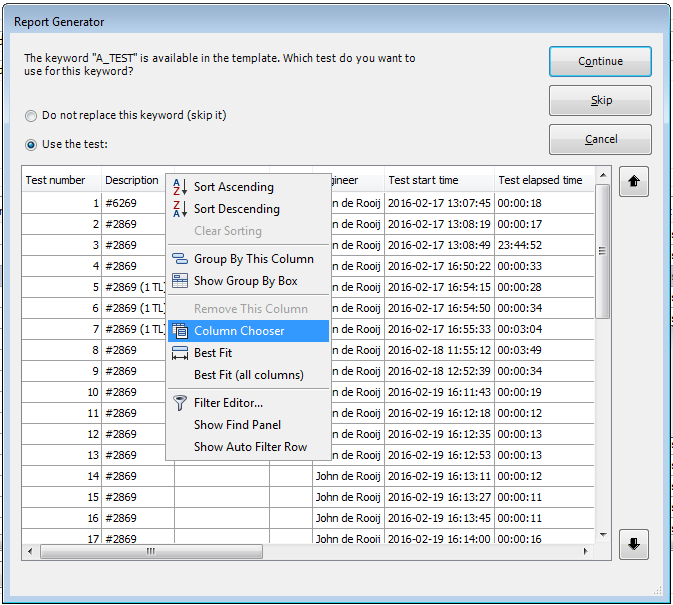Select test number cell 12
Viewport: 673px width, 605px height.
(x=61, y=434)
